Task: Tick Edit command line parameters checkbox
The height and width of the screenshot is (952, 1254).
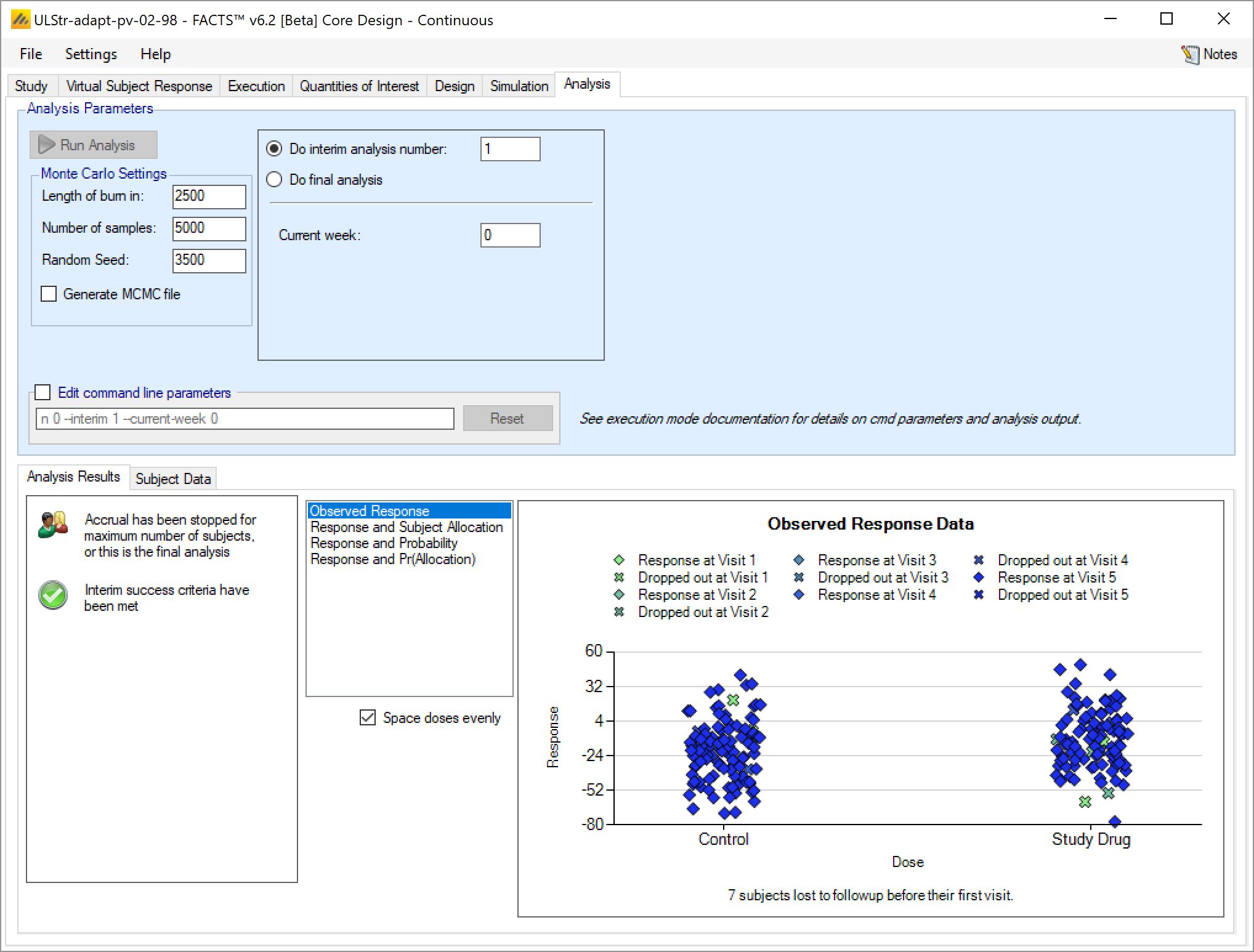Action: (42, 393)
